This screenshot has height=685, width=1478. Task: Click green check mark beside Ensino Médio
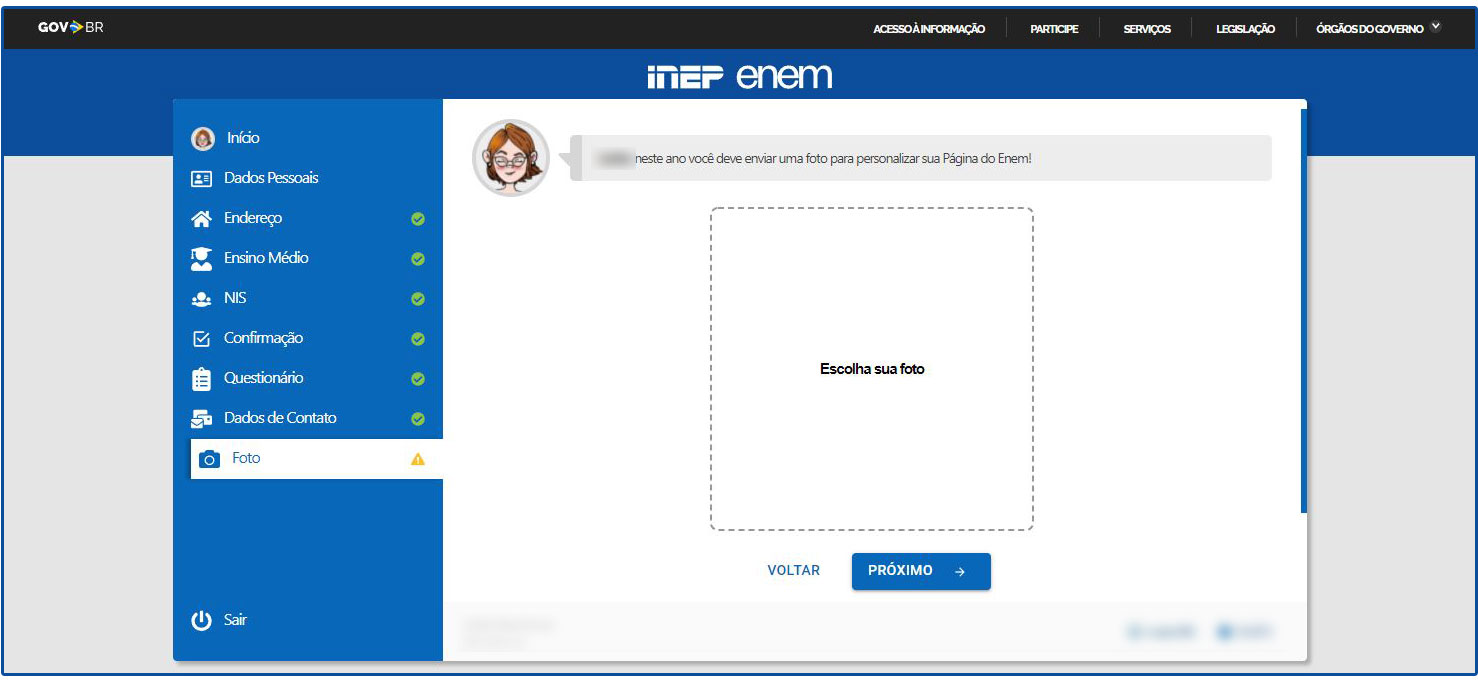coord(418,259)
